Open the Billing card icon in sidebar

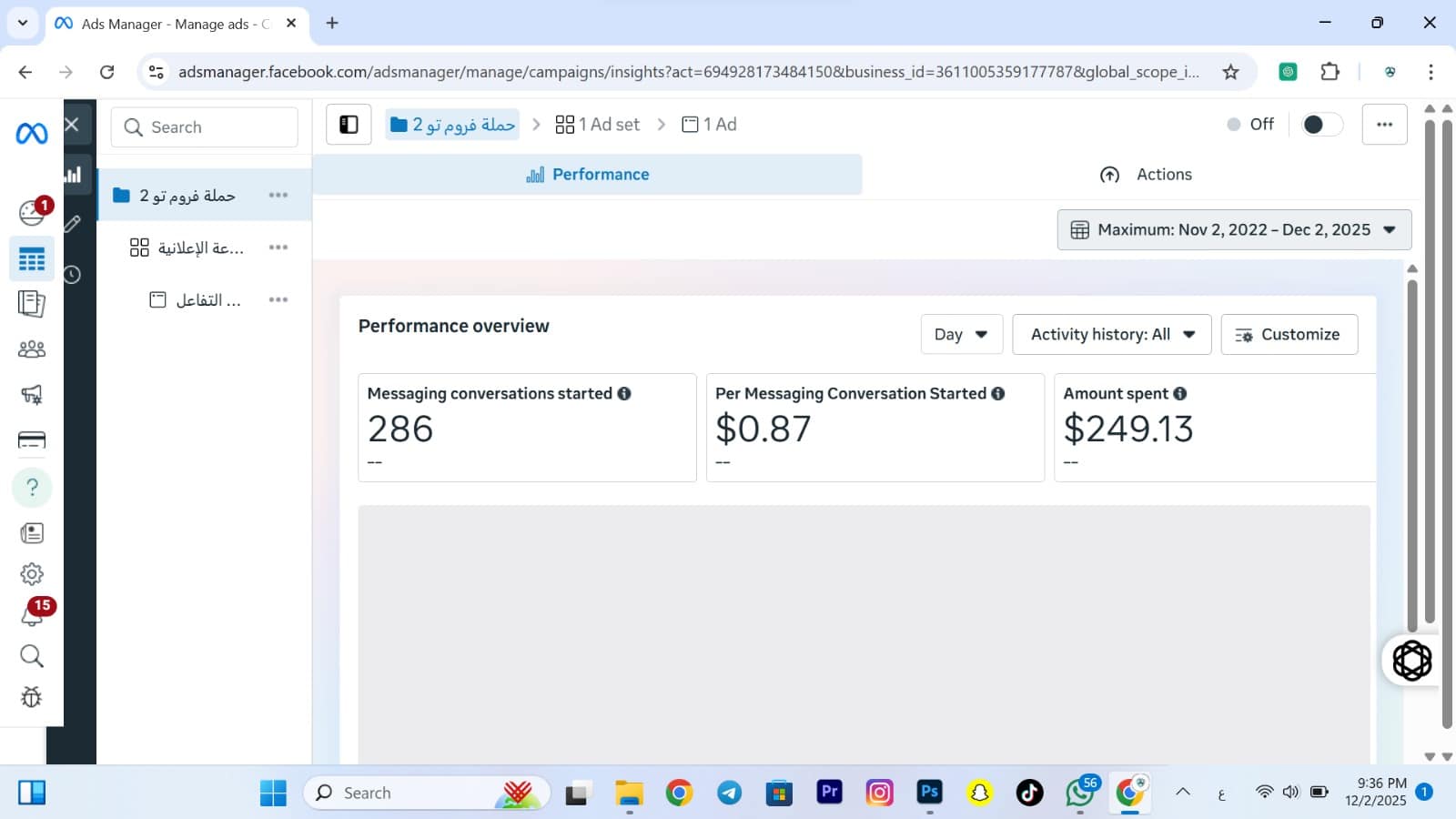[32, 440]
